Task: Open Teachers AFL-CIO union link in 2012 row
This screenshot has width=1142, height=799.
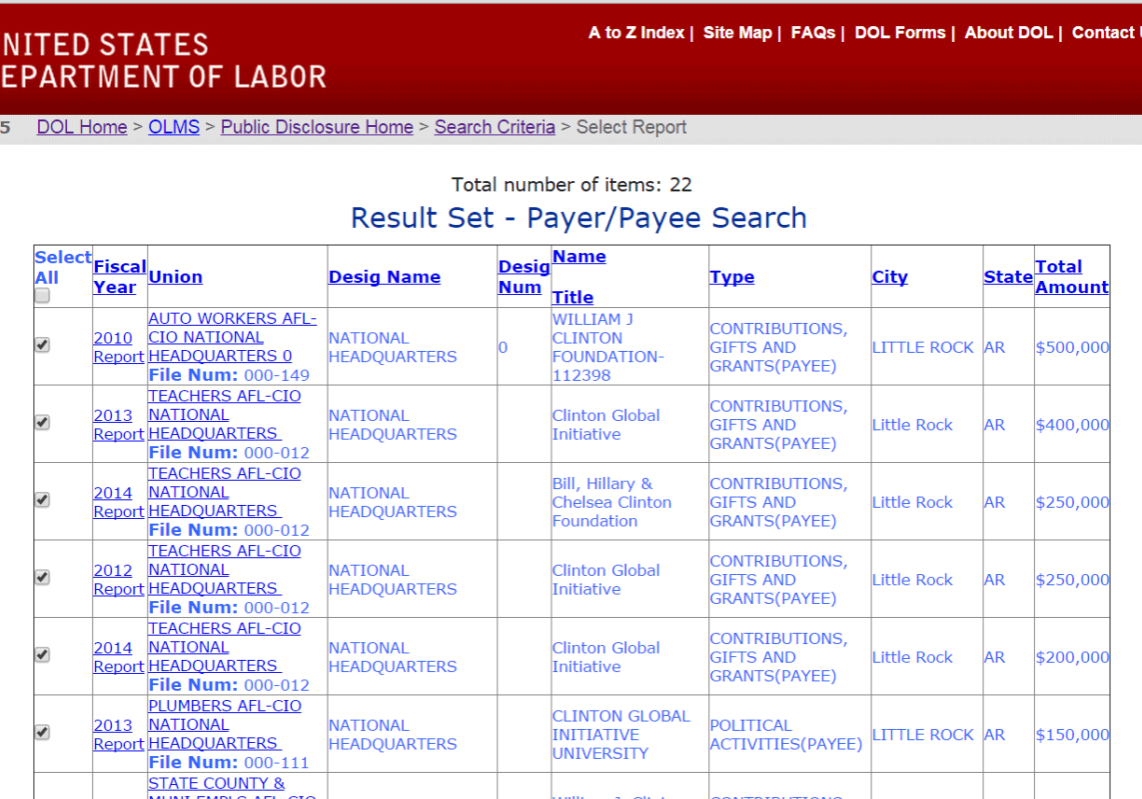Action: pyautogui.click(x=224, y=570)
